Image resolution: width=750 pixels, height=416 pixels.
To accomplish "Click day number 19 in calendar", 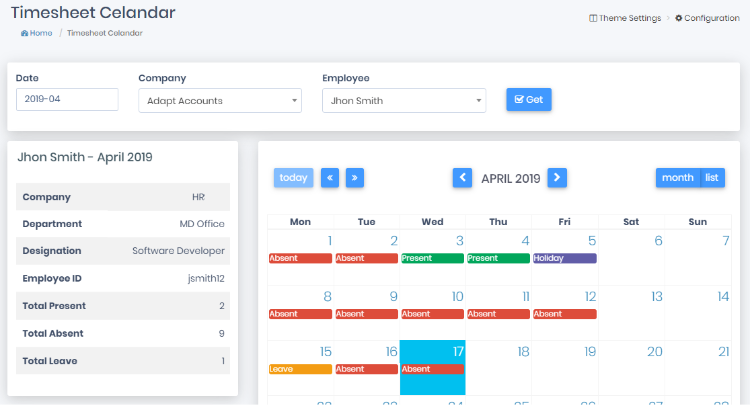I will coord(590,352).
